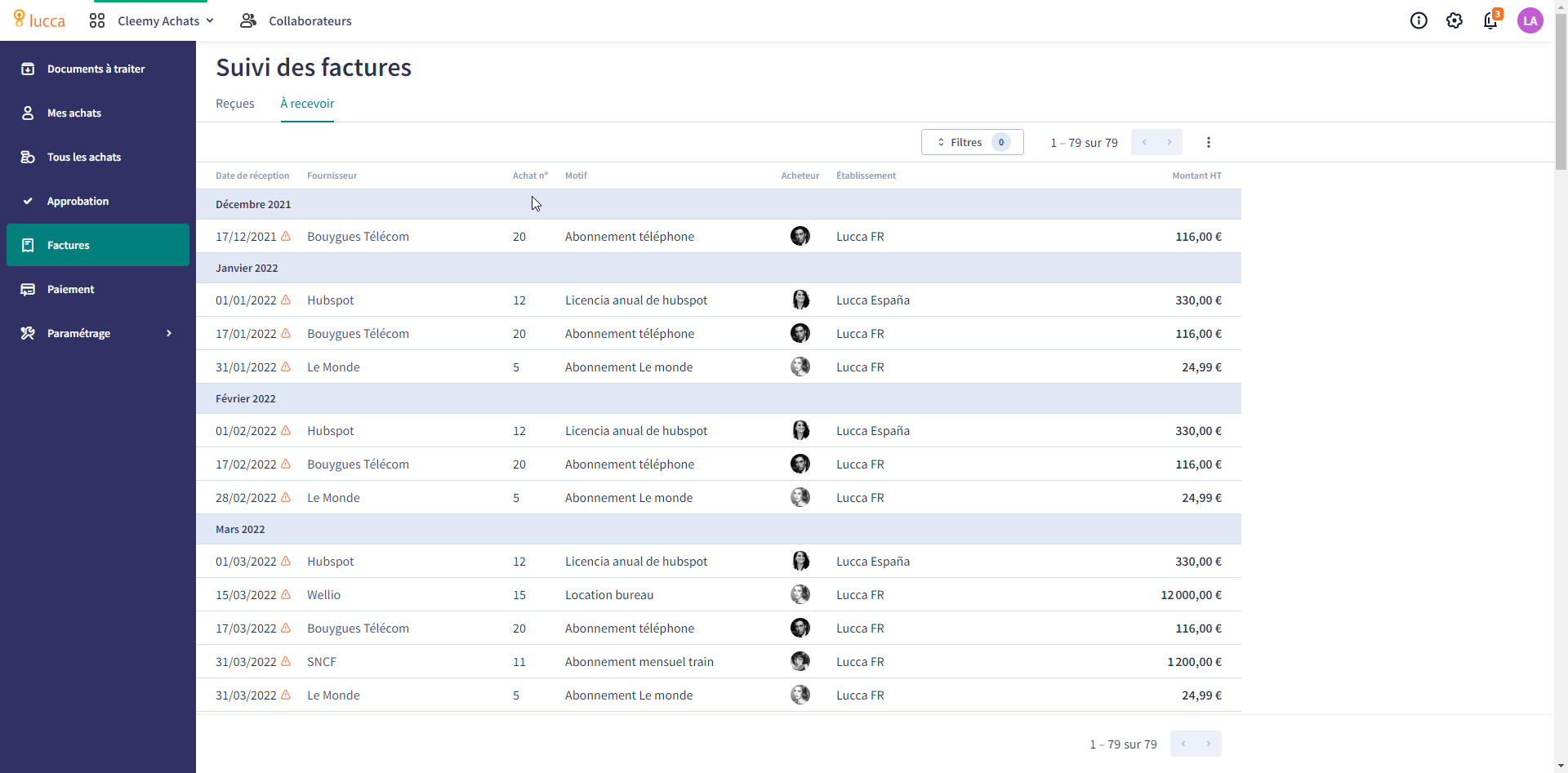The height and width of the screenshot is (773, 1568).
Task: Click Lucca España on 01/02/2022 row
Action: point(873,431)
